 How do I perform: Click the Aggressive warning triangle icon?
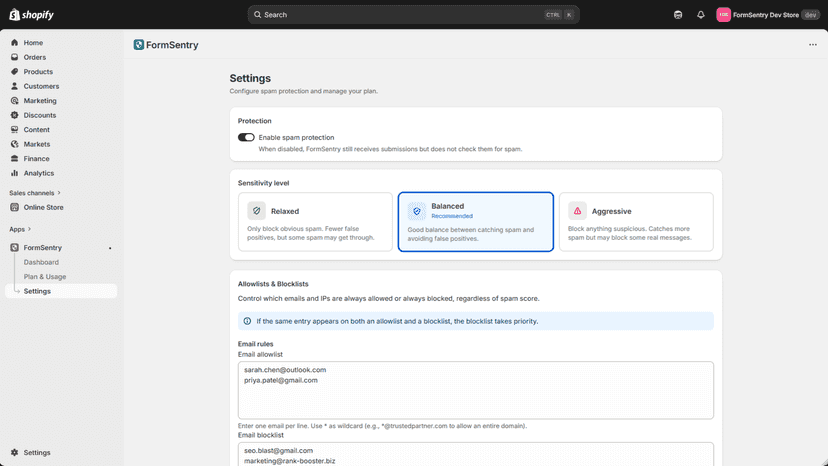[x=577, y=211]
